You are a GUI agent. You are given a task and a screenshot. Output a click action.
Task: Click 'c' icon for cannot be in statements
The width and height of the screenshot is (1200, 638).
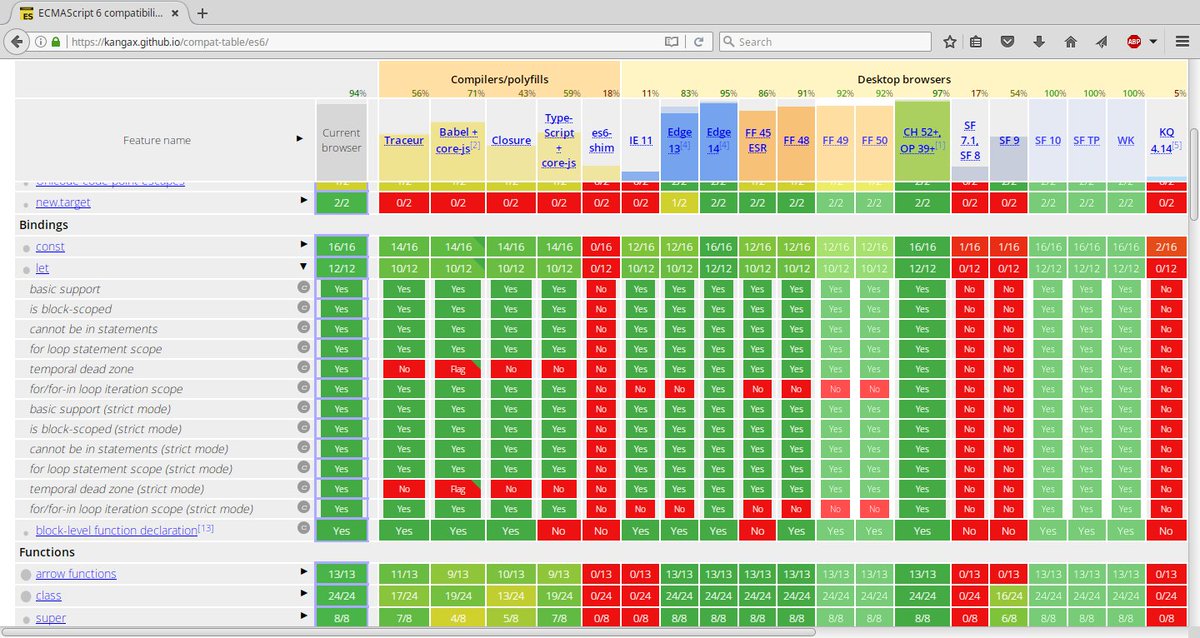coord(303,328)
